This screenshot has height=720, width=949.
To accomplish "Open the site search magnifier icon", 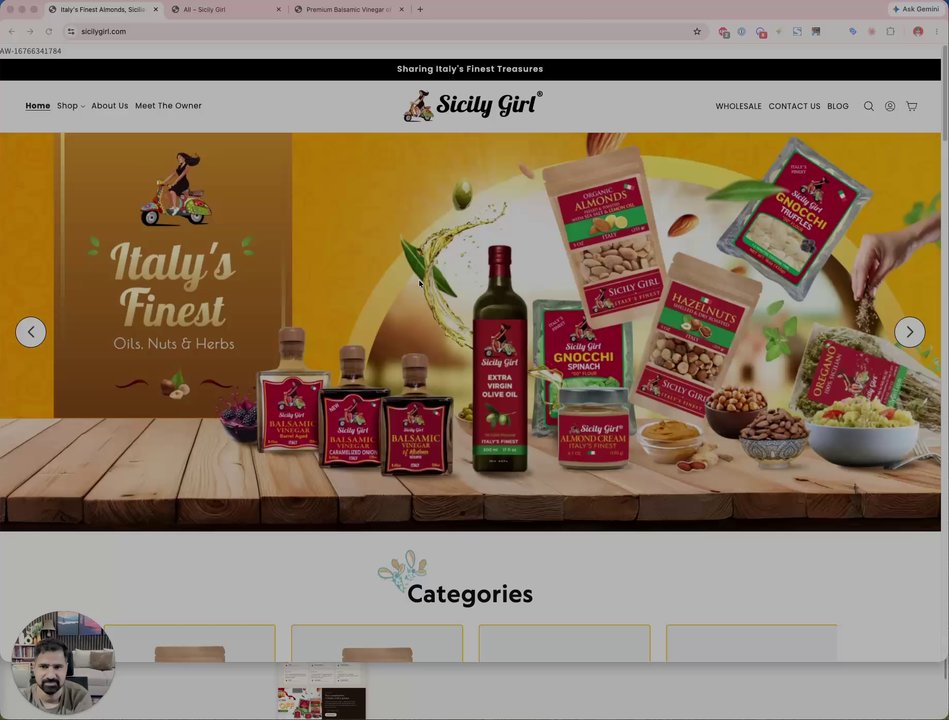I will [x=869, y=106].
